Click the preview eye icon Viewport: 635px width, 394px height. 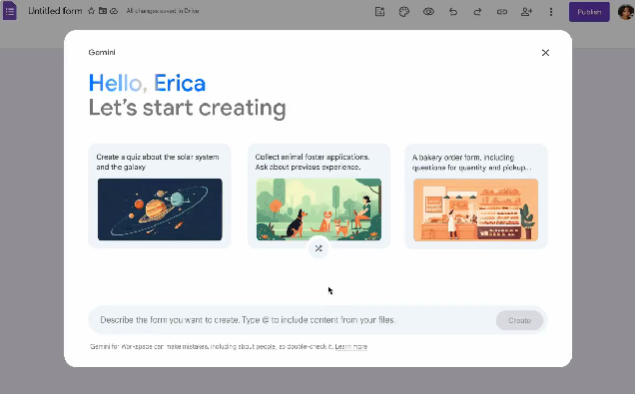(428, 12)
